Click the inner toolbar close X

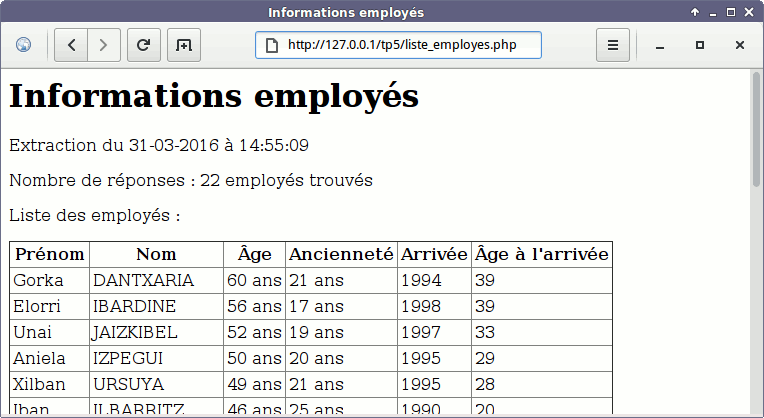[740, 45]
